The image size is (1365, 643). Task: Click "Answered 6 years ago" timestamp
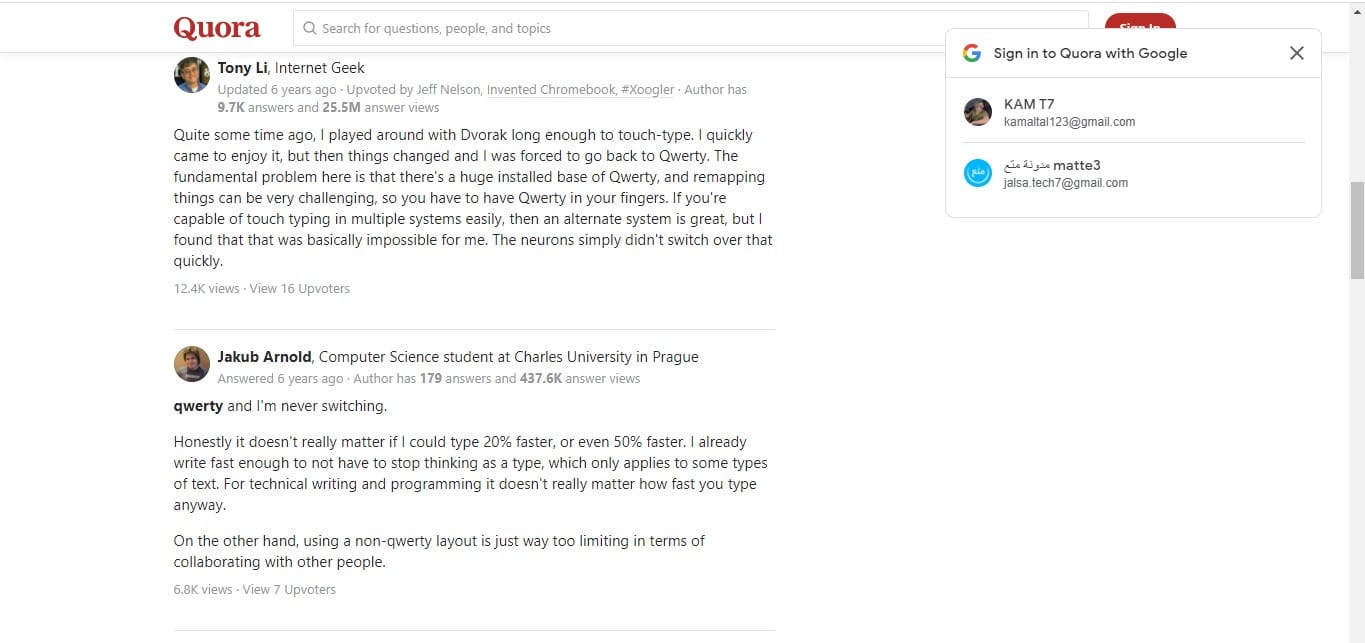280,379
